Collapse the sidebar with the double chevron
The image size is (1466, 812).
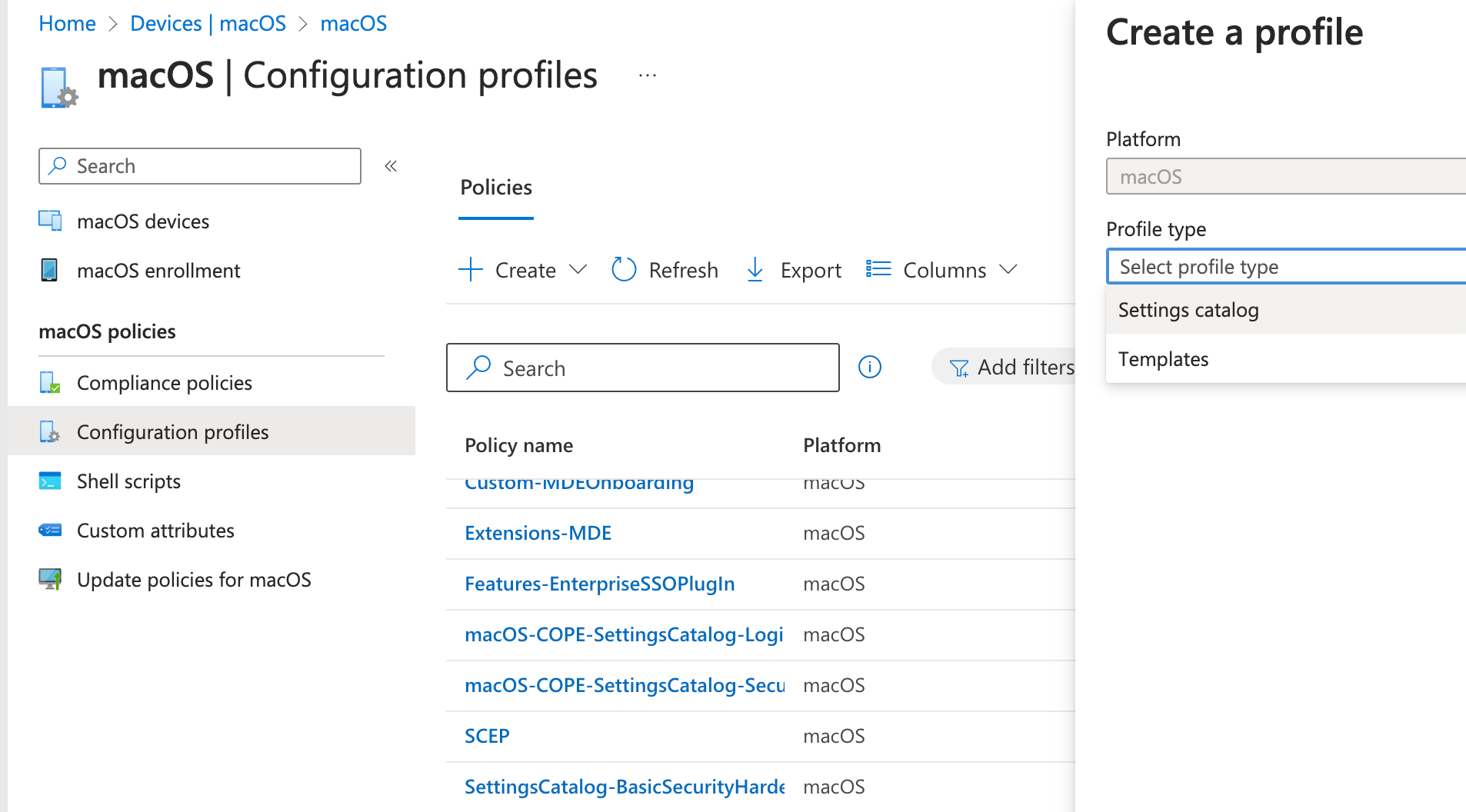pyautogui.click(x=391, y=166)
